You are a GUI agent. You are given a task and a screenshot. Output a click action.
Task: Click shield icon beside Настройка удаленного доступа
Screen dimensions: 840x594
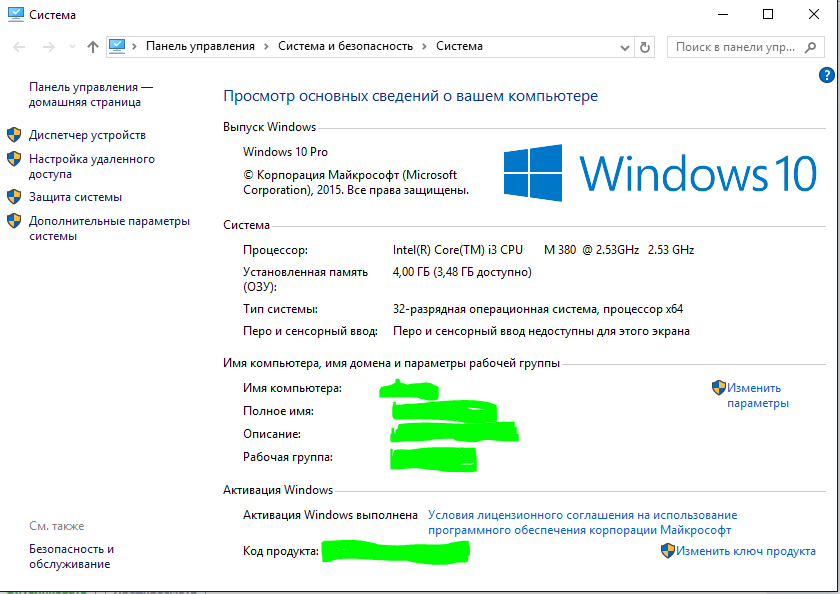(14, 159)
